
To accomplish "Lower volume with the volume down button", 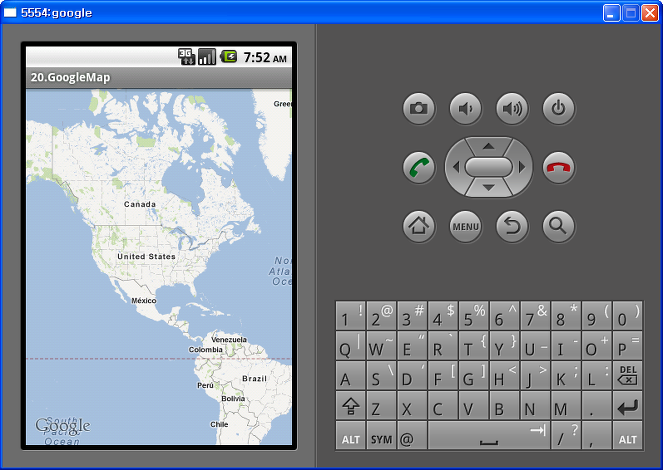I will pos(465,109).
